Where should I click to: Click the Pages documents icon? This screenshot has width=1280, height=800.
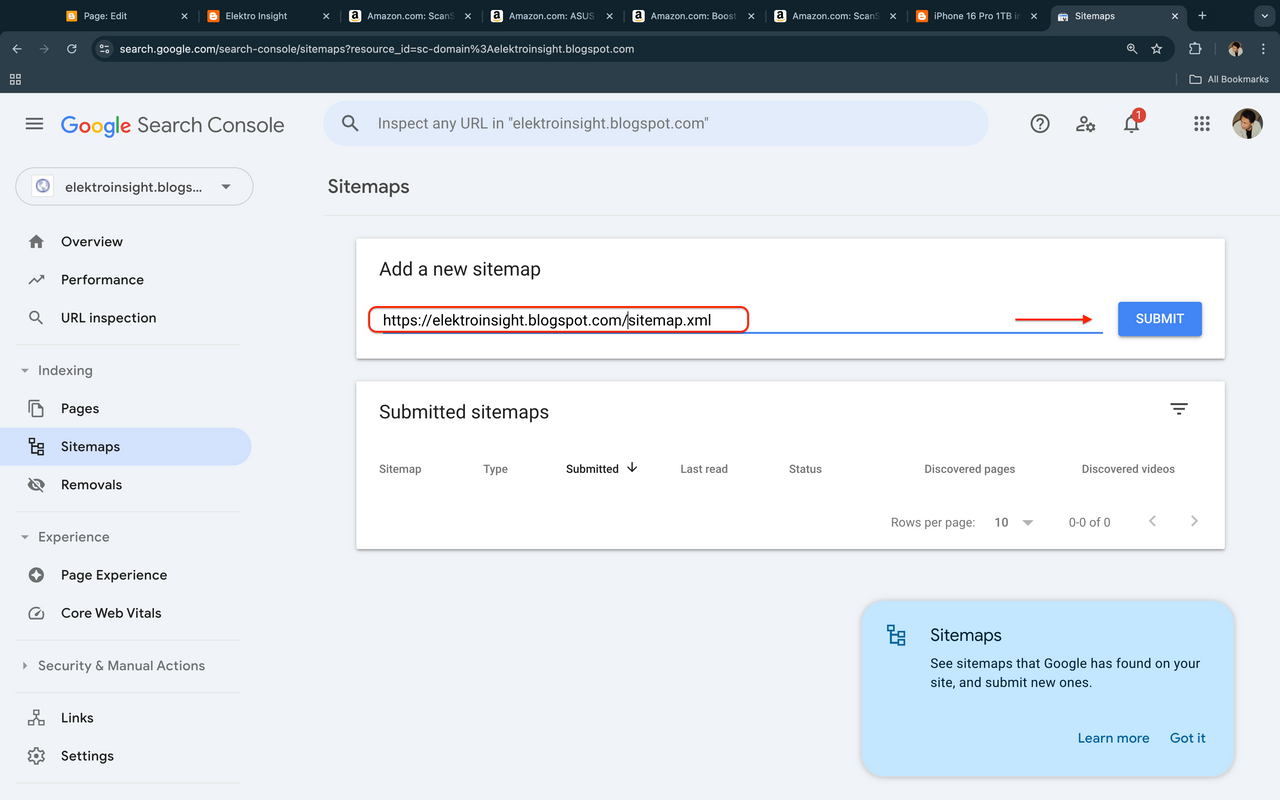37,409
